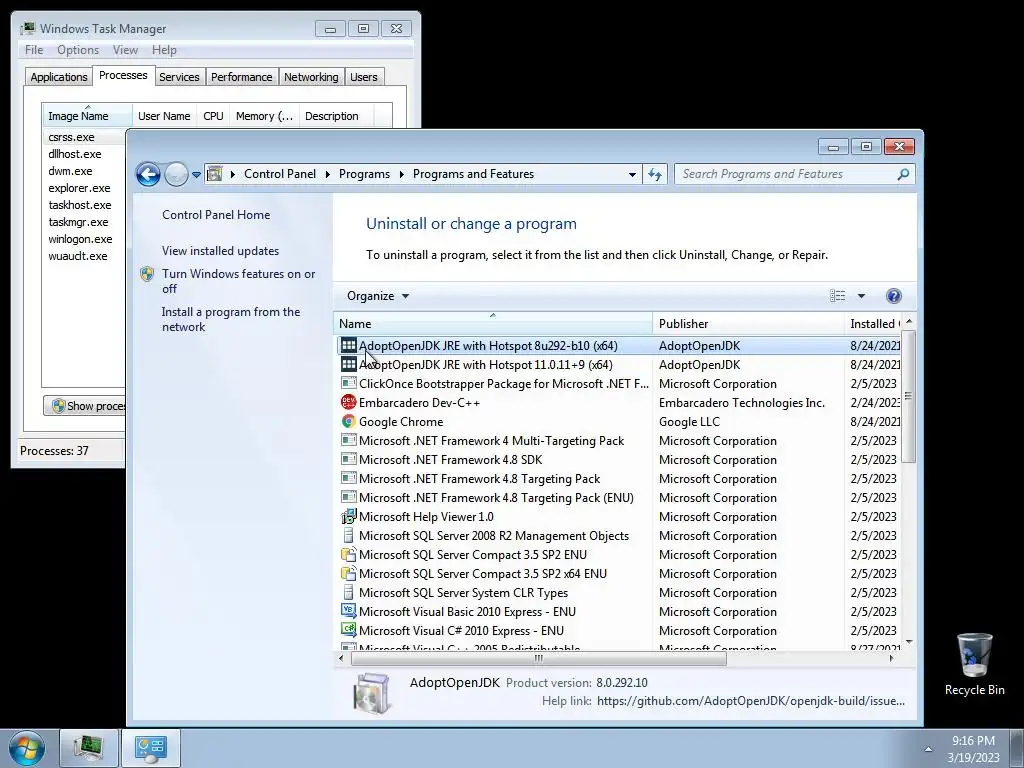Select dwm.exe in Task Manager process list

pyautogui.click(x=70, y=171)
